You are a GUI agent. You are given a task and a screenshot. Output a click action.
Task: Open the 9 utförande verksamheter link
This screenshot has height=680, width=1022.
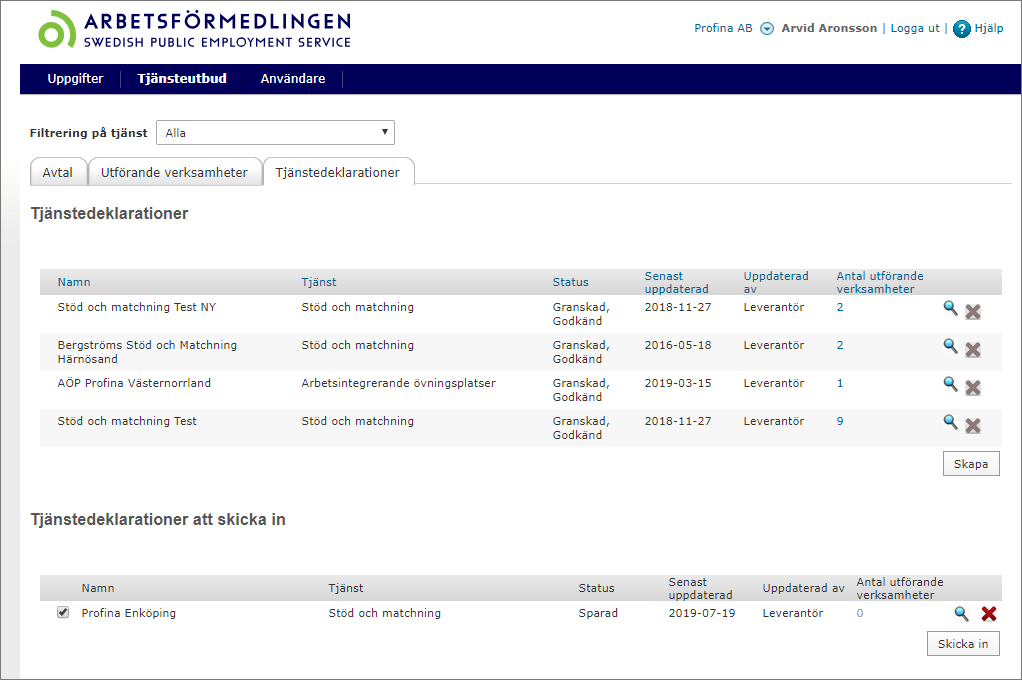click(840, 422)
